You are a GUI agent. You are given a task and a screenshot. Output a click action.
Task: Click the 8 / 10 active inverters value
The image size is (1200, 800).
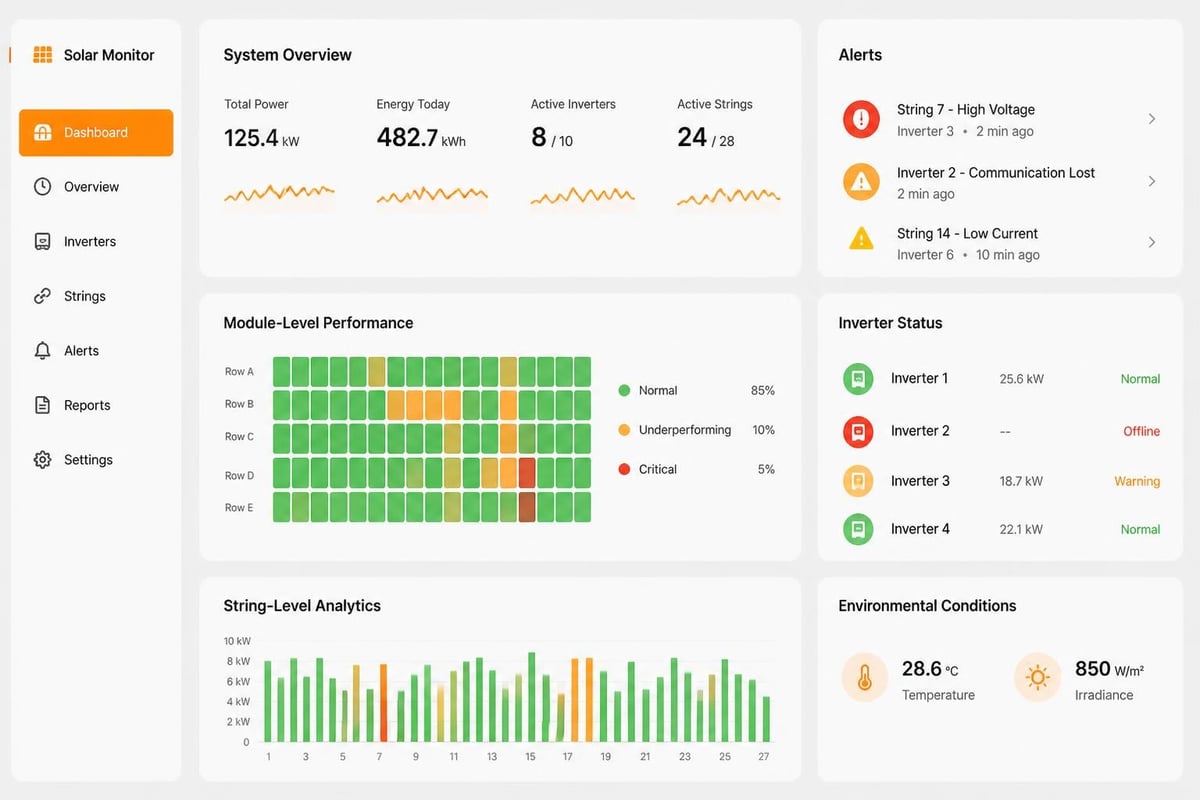[x=552, y=138]
